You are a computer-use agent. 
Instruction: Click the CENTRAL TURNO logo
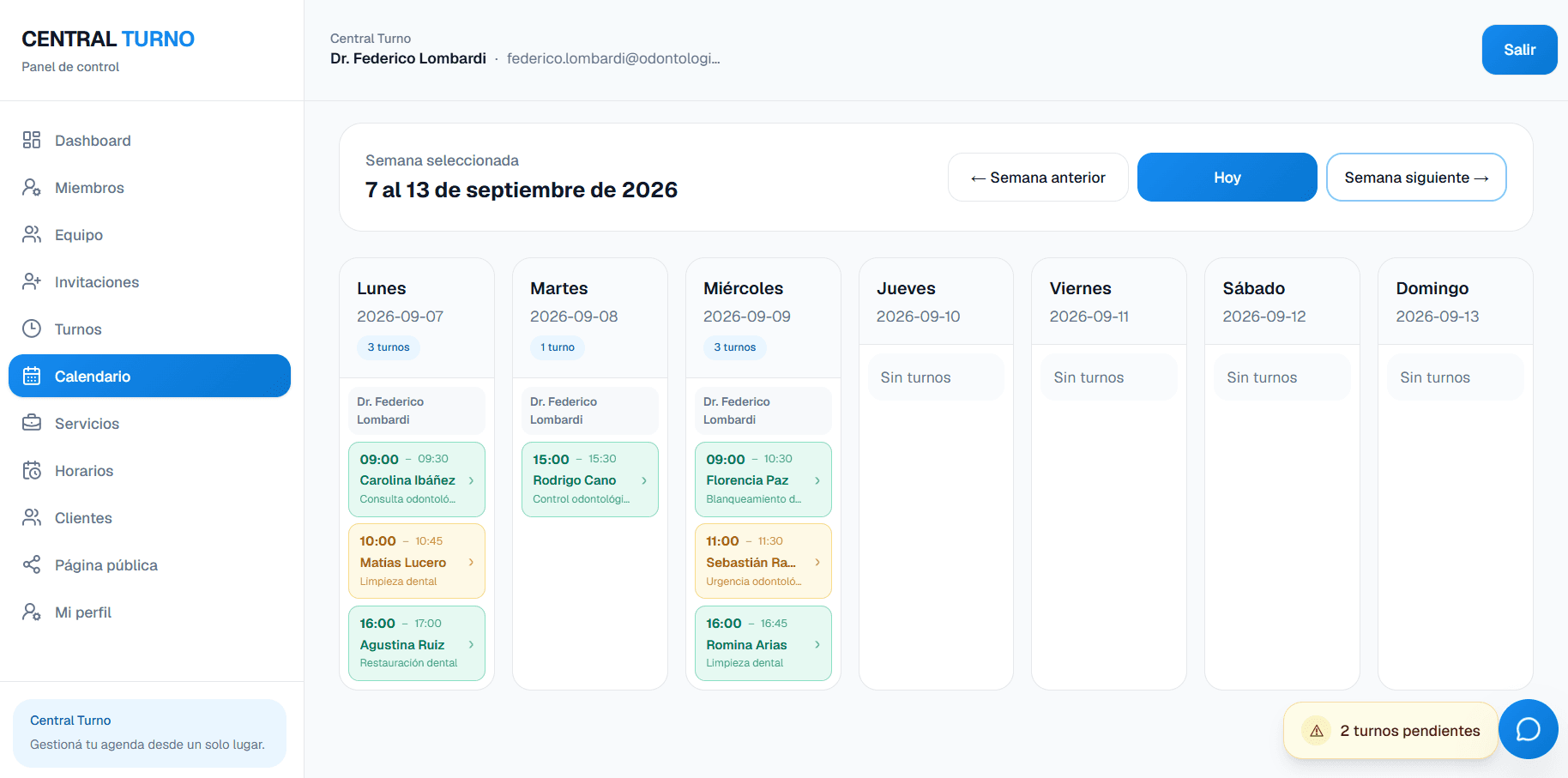click(108, 39)
